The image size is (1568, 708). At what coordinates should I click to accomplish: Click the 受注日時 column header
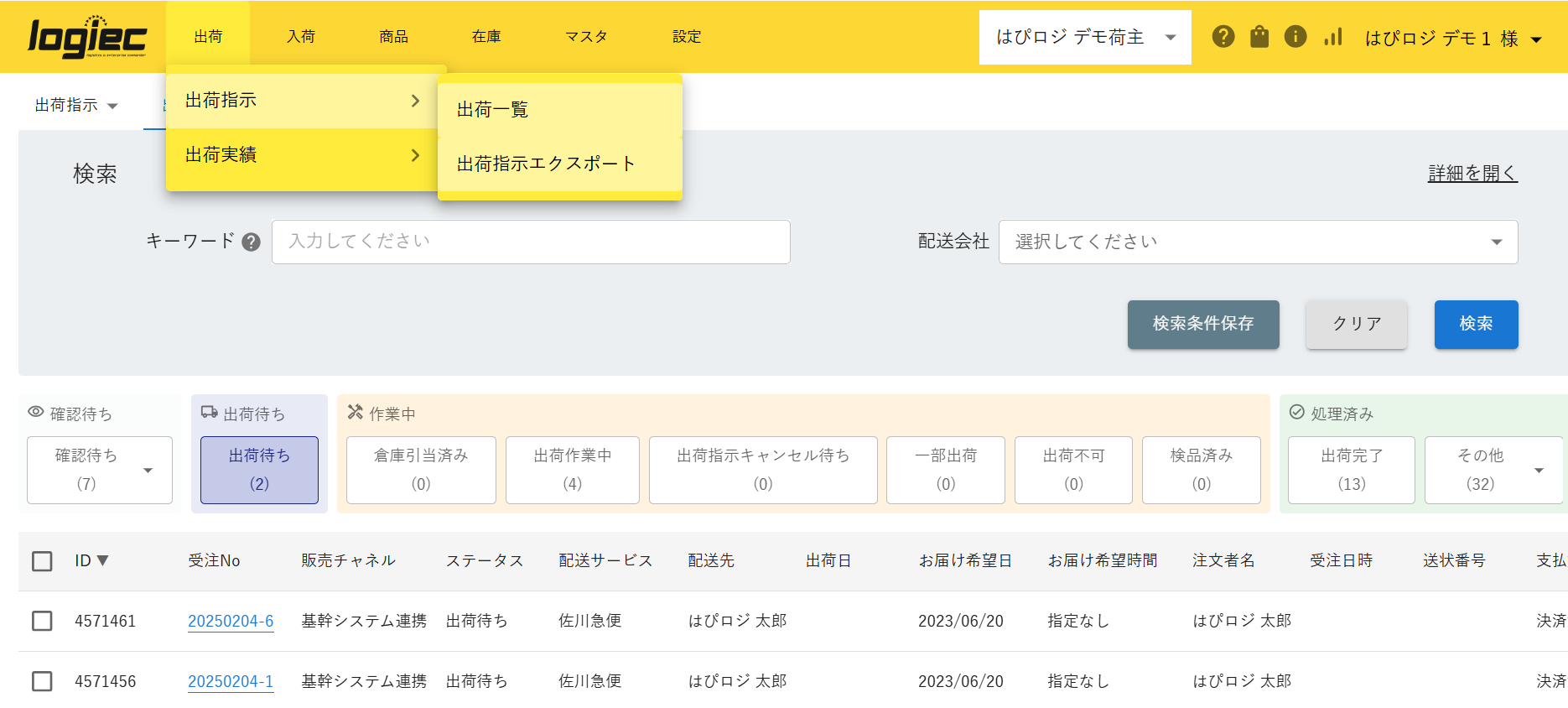tap(1341, 560)
